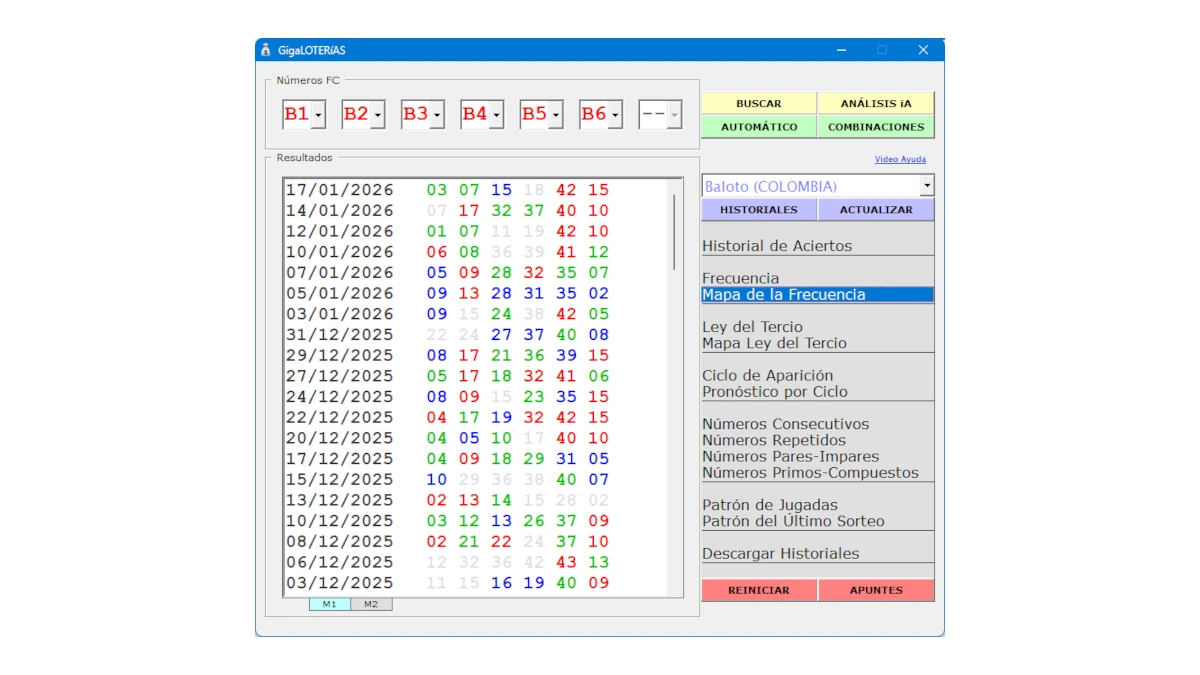The height and width of the screenshot is (675, 1200).
Task: Run AUTOMÁTICO number generation
Action: [x=758, y=127]
